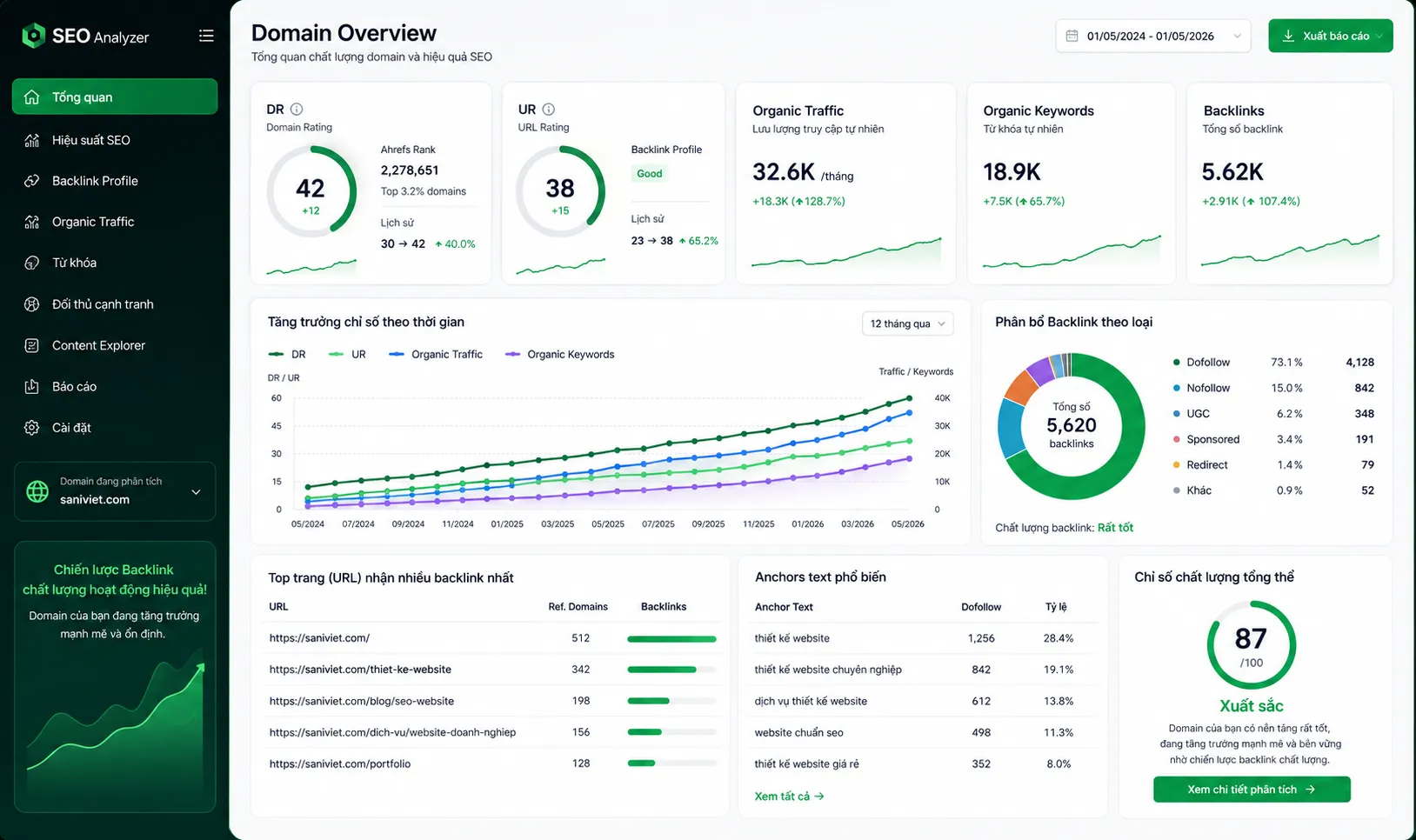This screenshot has width=1416, height=840.
Task: Click the download icon on Xuất báo cáo
Action: tap(1288, 36)
